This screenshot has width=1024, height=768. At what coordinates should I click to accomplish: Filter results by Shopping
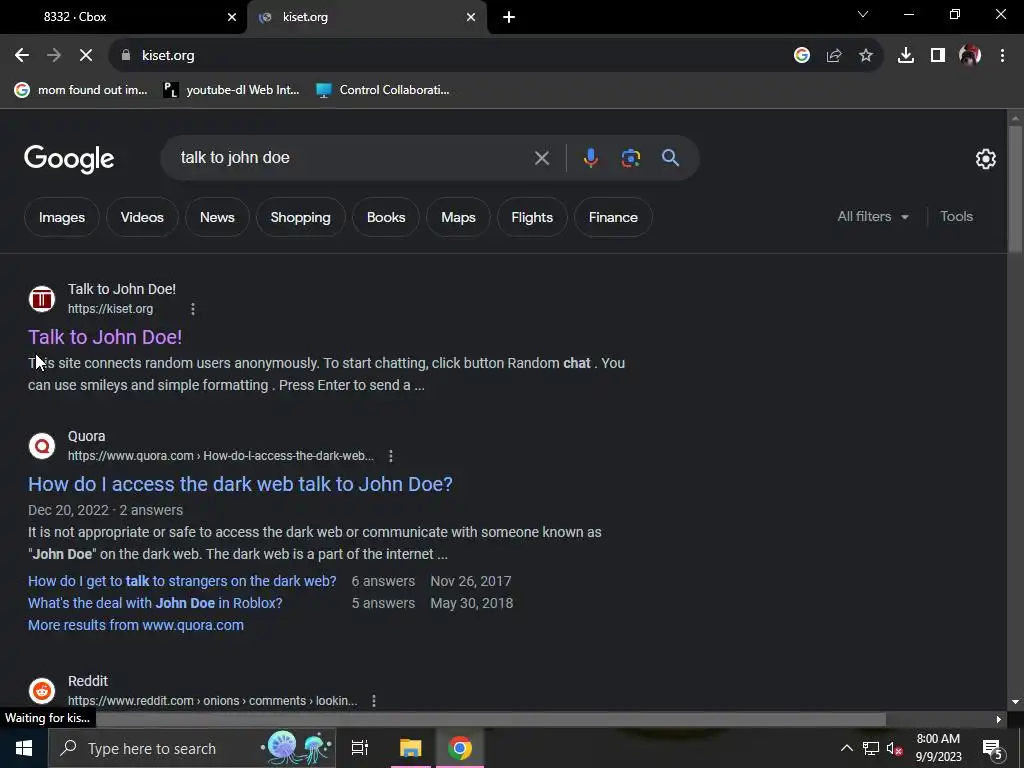click(300, 217)
